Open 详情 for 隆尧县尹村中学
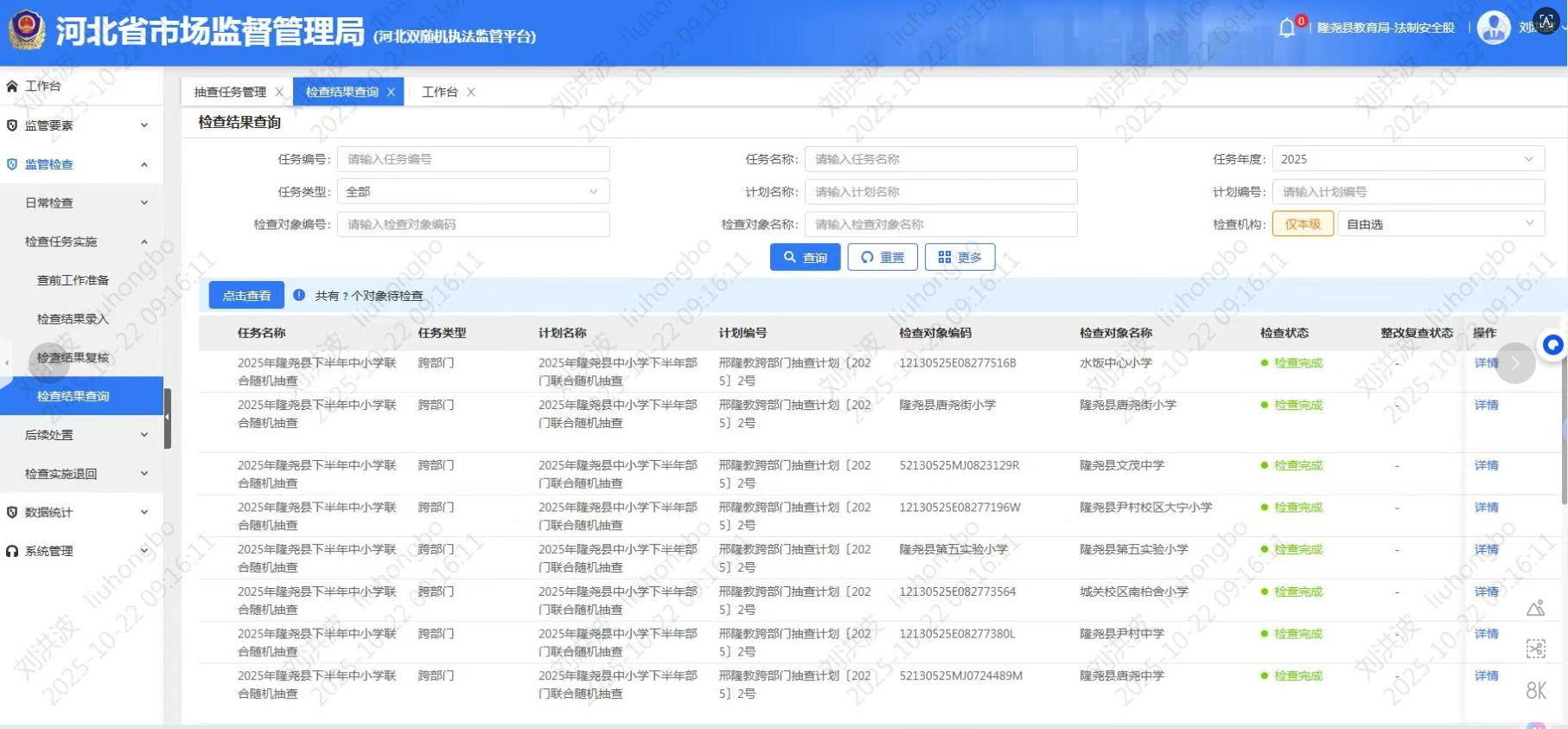Image resolution: width=1568 pixels, height=729 pixels. coord(1486,634)
